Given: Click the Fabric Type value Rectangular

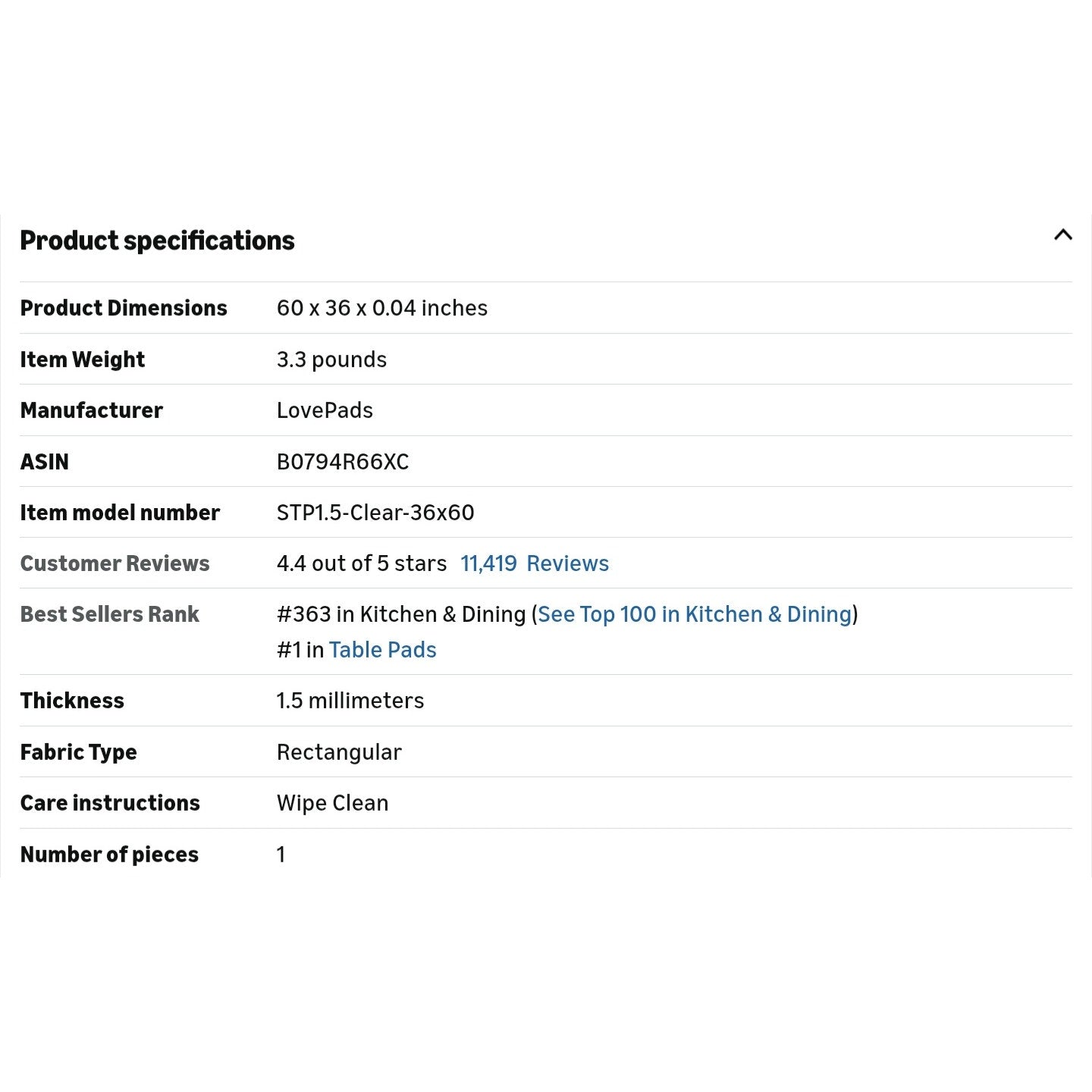Looking at the screenshot, I should [x=339, y=752].
